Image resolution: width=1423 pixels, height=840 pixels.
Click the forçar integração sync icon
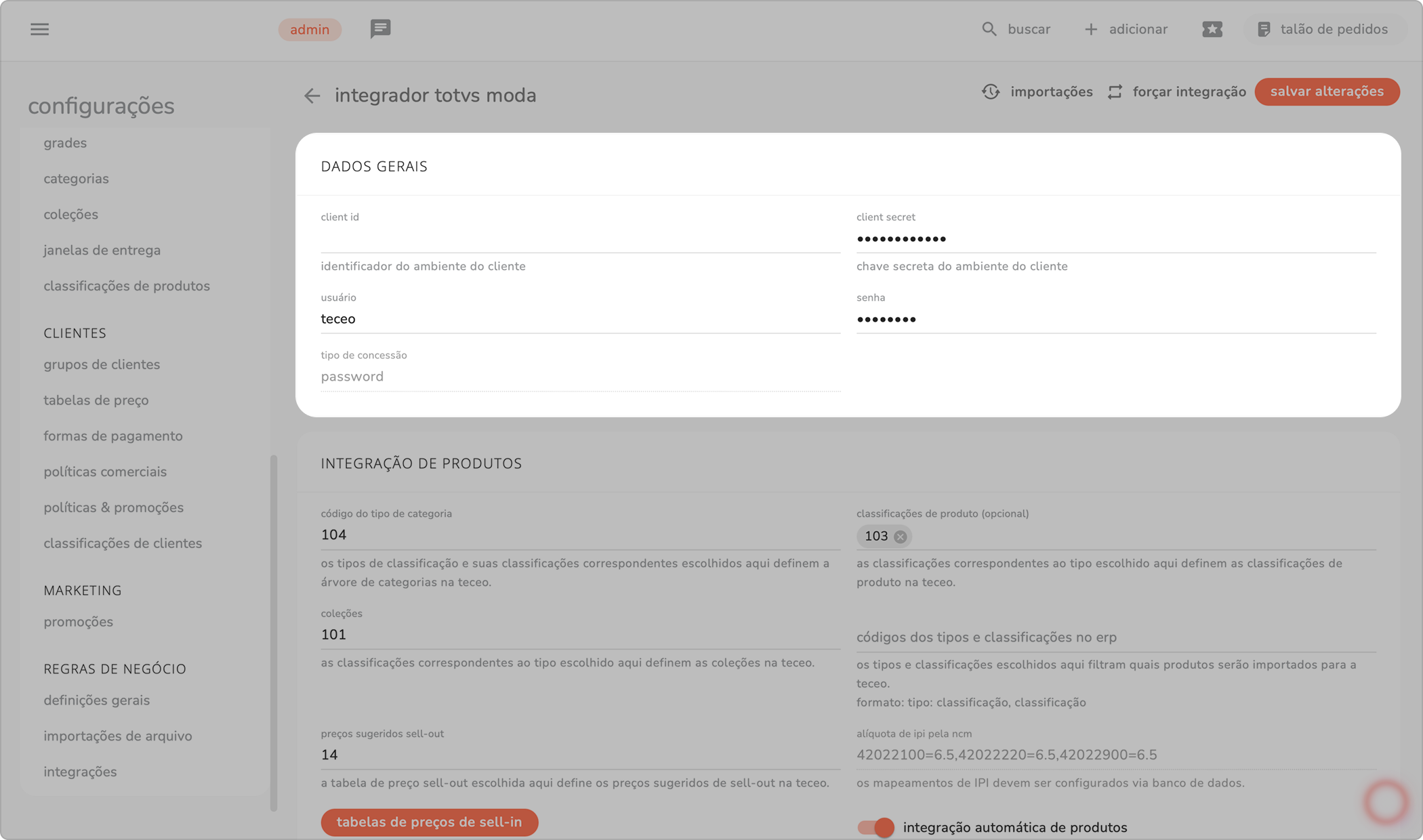tap(1115, 92)
